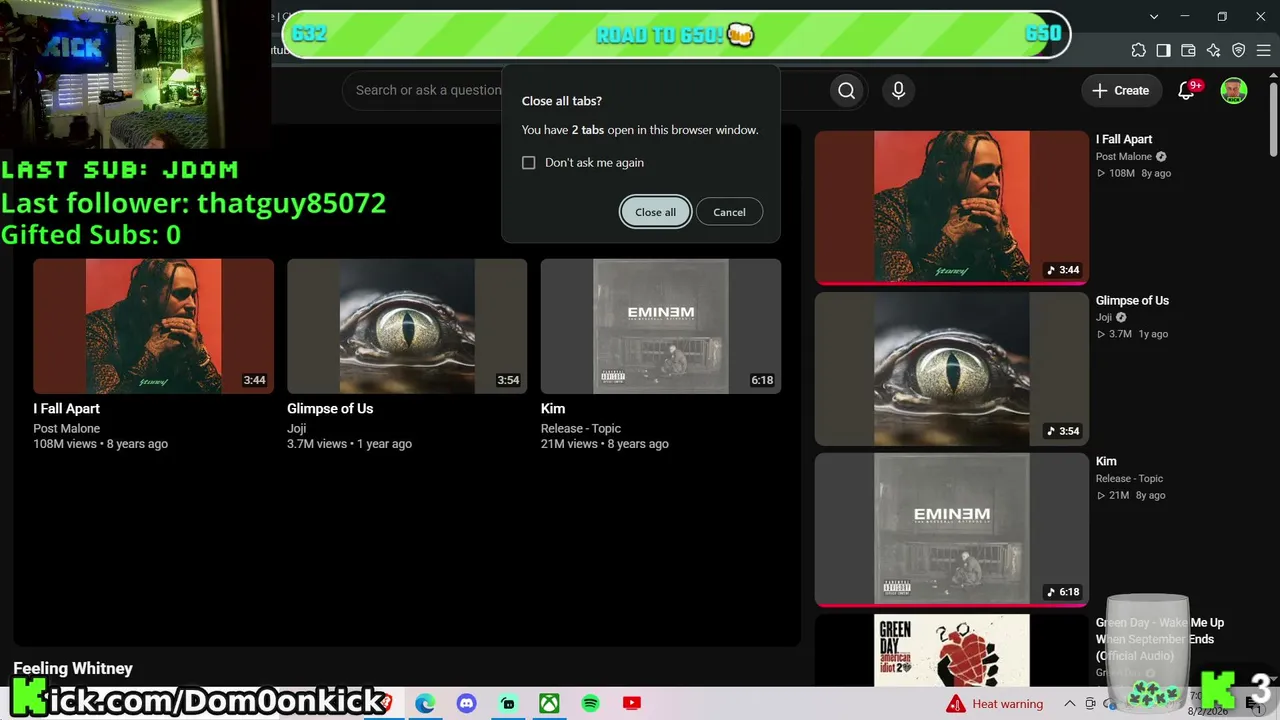Start voice search with the microphone icon

tap(898, 91)
